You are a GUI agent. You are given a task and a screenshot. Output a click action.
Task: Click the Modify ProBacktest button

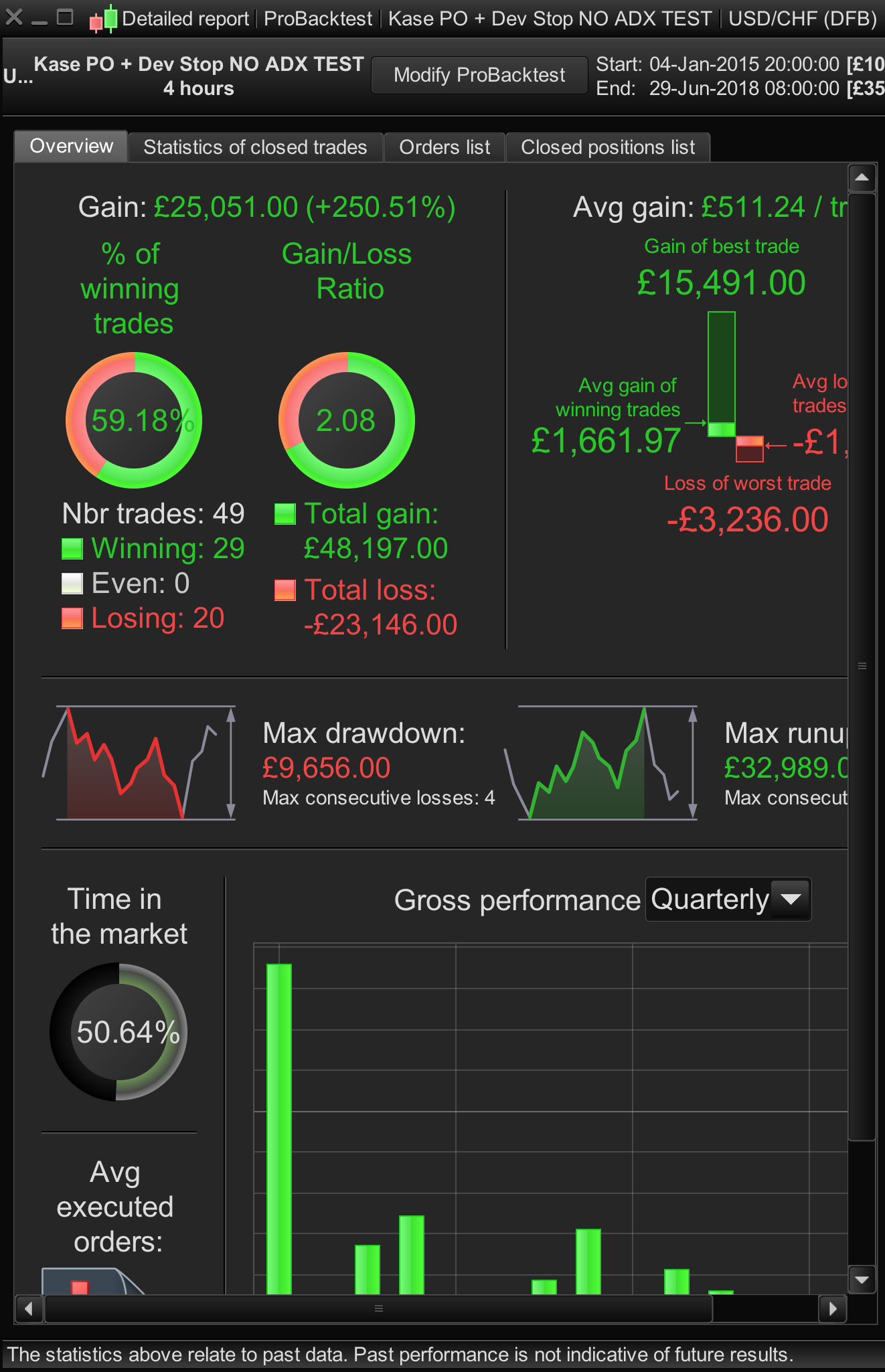(479, 75)
